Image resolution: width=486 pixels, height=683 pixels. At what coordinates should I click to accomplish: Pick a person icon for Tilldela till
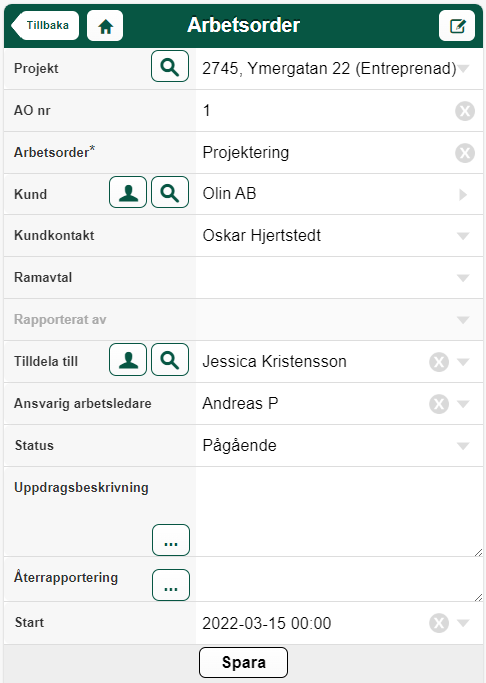coord(128,360)
